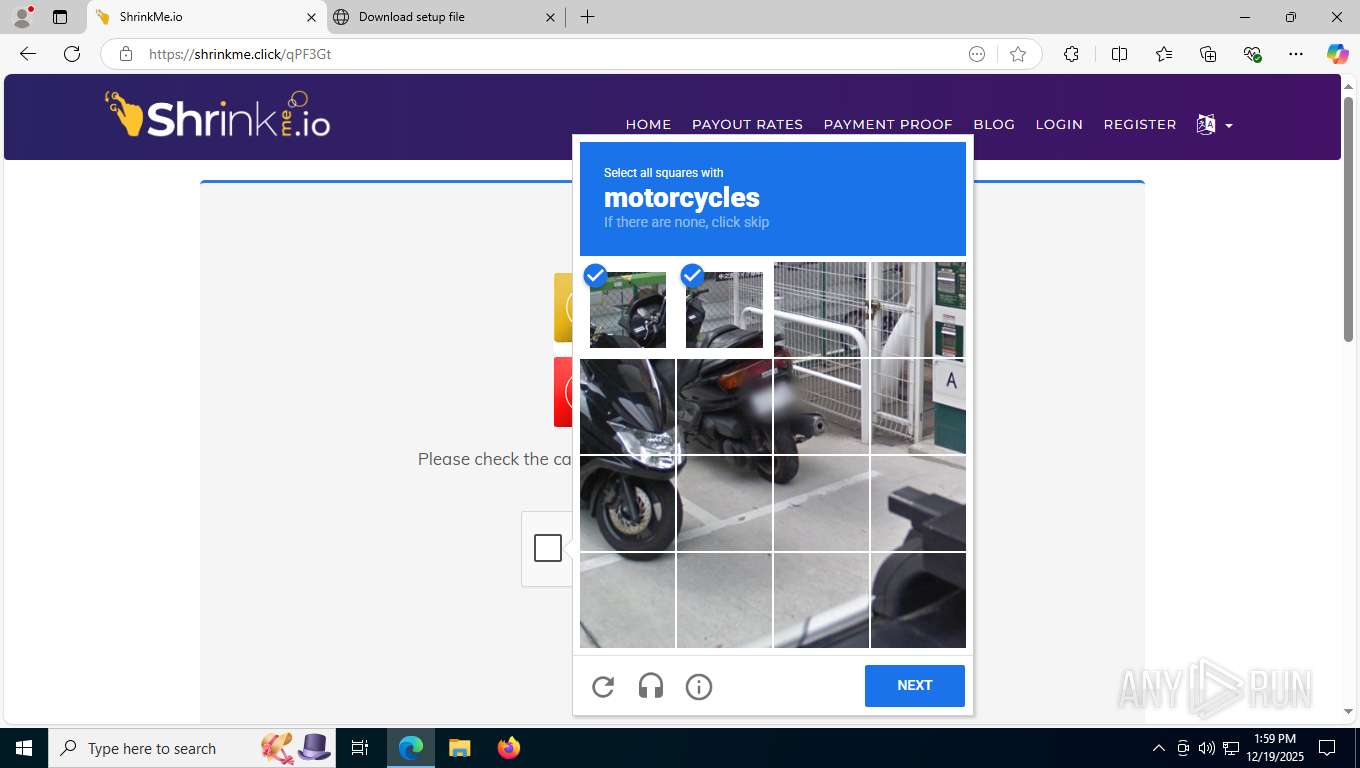
Task: Open Edge from the taskbar
Action: pos(411,748)
